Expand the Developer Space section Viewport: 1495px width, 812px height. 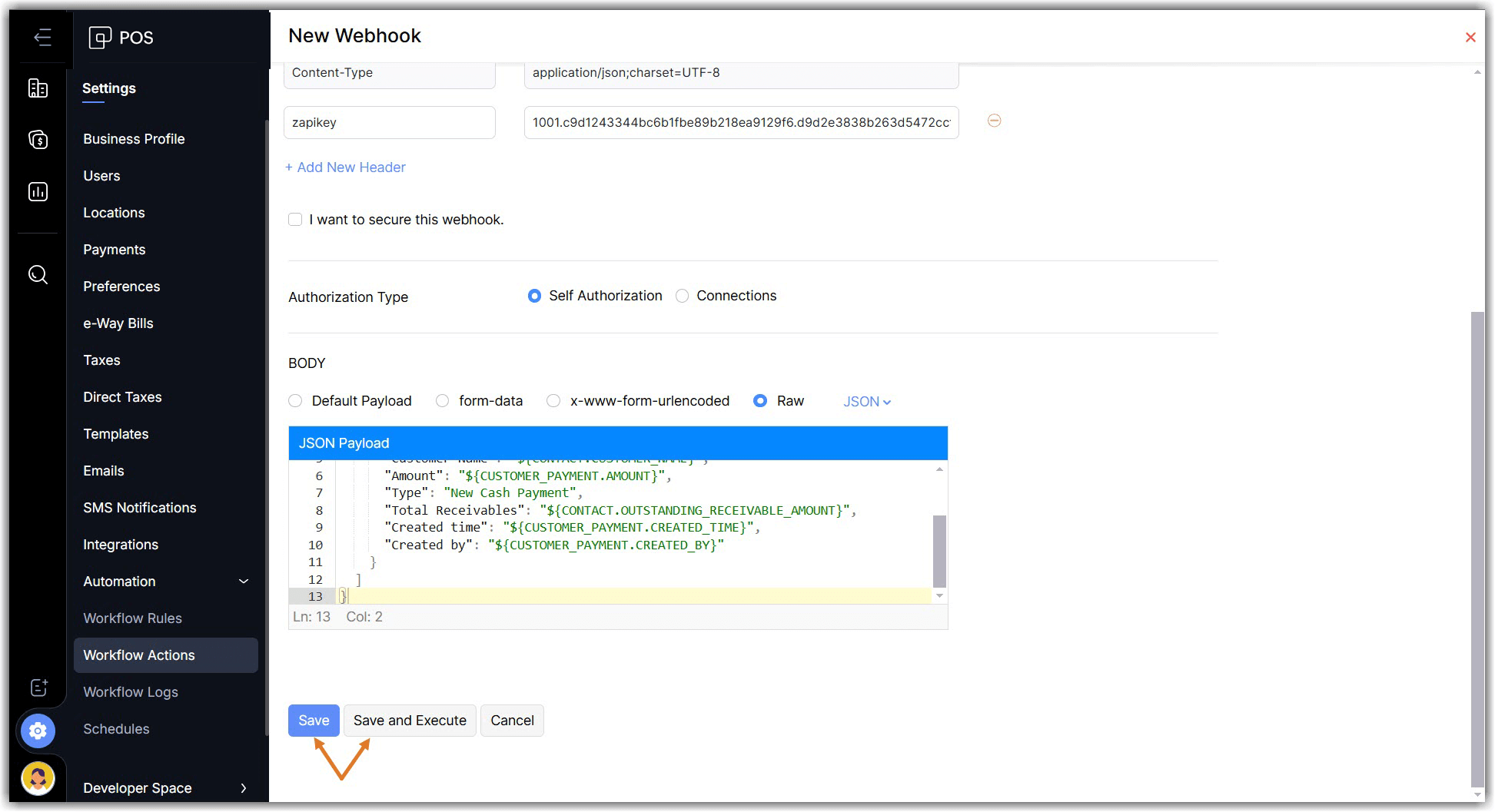coord(244,788)
